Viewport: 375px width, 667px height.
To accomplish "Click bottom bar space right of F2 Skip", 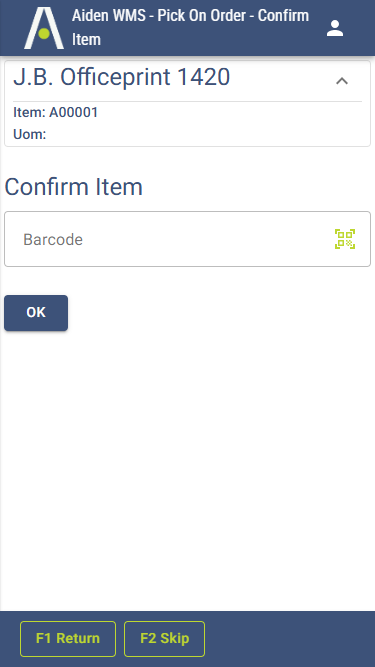I will tap(289, 639).
